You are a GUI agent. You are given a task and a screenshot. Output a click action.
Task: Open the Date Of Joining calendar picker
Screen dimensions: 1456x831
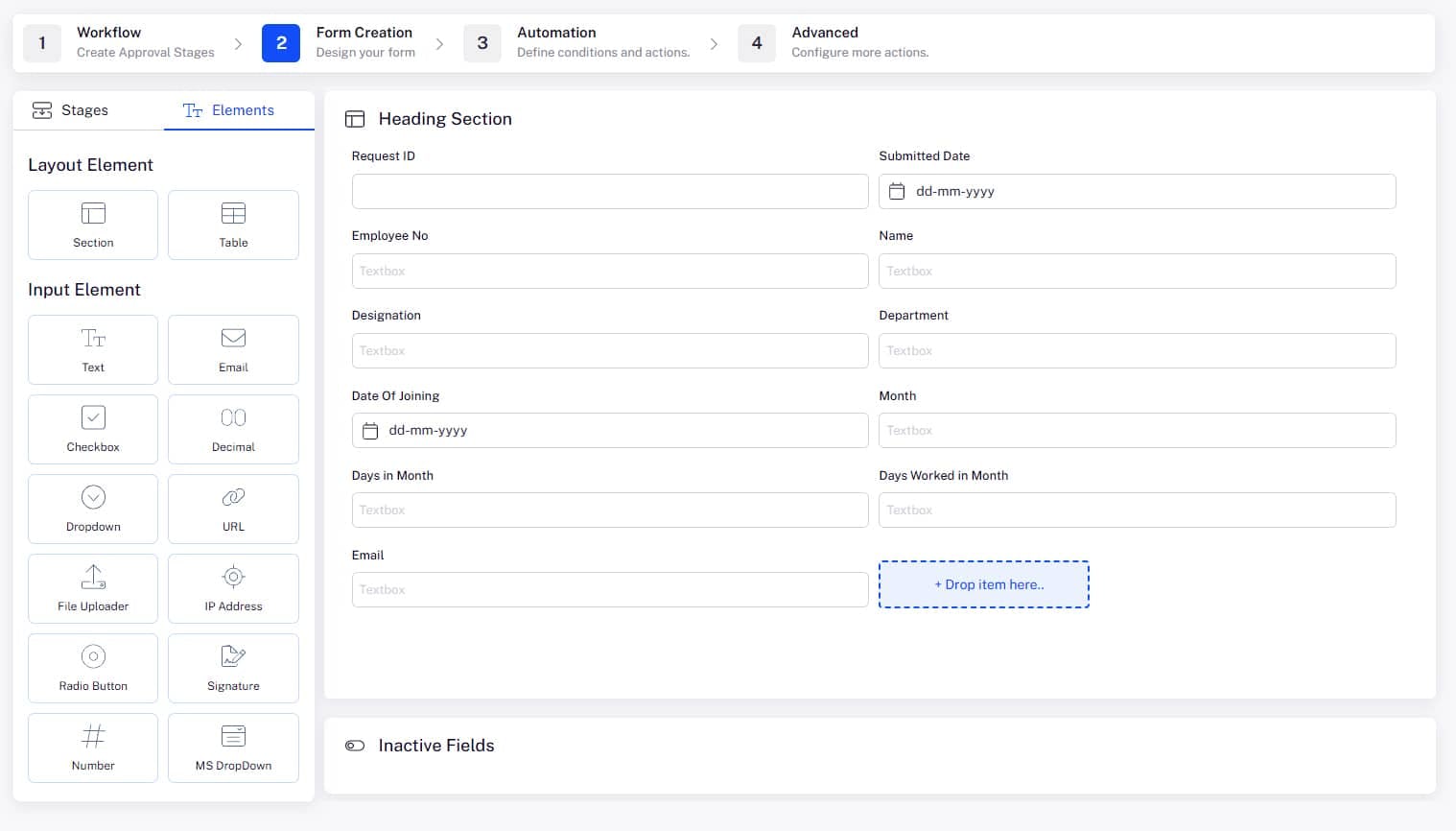[369, 430]
